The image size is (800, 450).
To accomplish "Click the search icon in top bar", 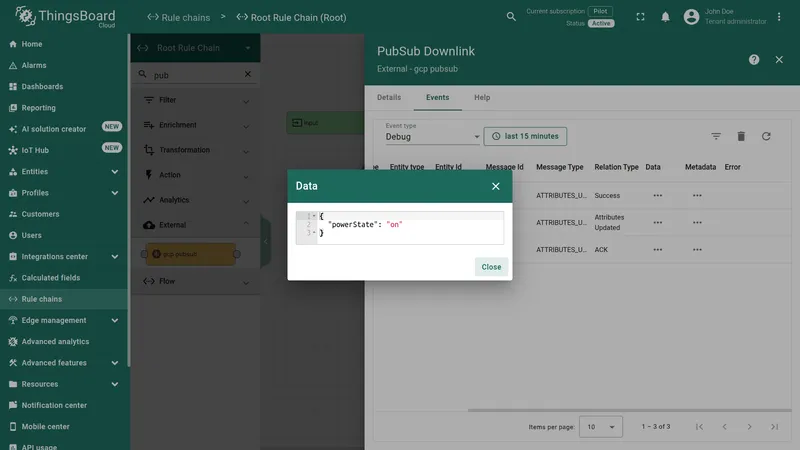I will pos(511,17).
